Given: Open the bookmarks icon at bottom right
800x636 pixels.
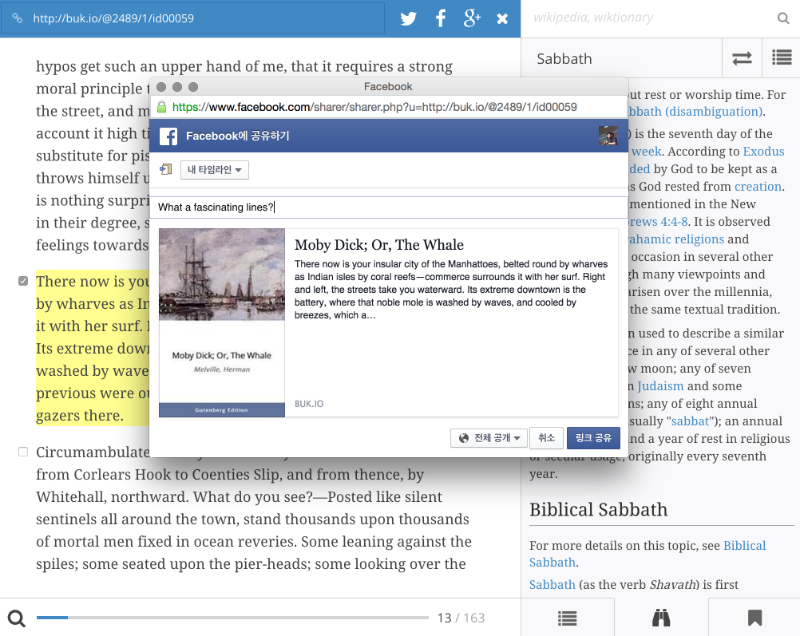Looking at the screenshot, I should click(755, 618).
